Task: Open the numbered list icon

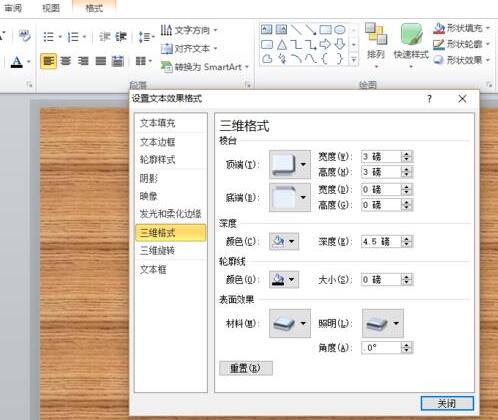Action: [73, 37]
